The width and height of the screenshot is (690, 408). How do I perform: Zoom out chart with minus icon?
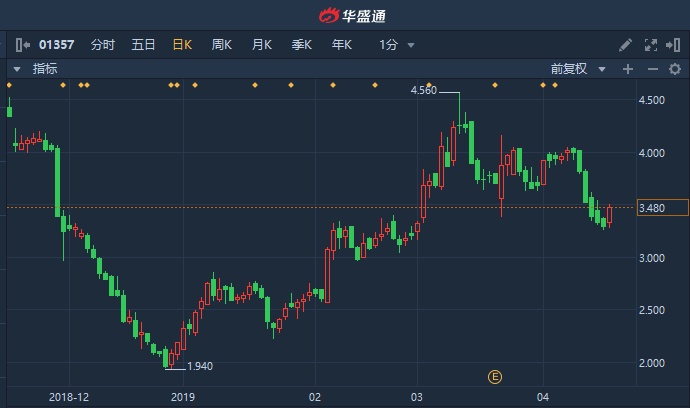[651, 69]
